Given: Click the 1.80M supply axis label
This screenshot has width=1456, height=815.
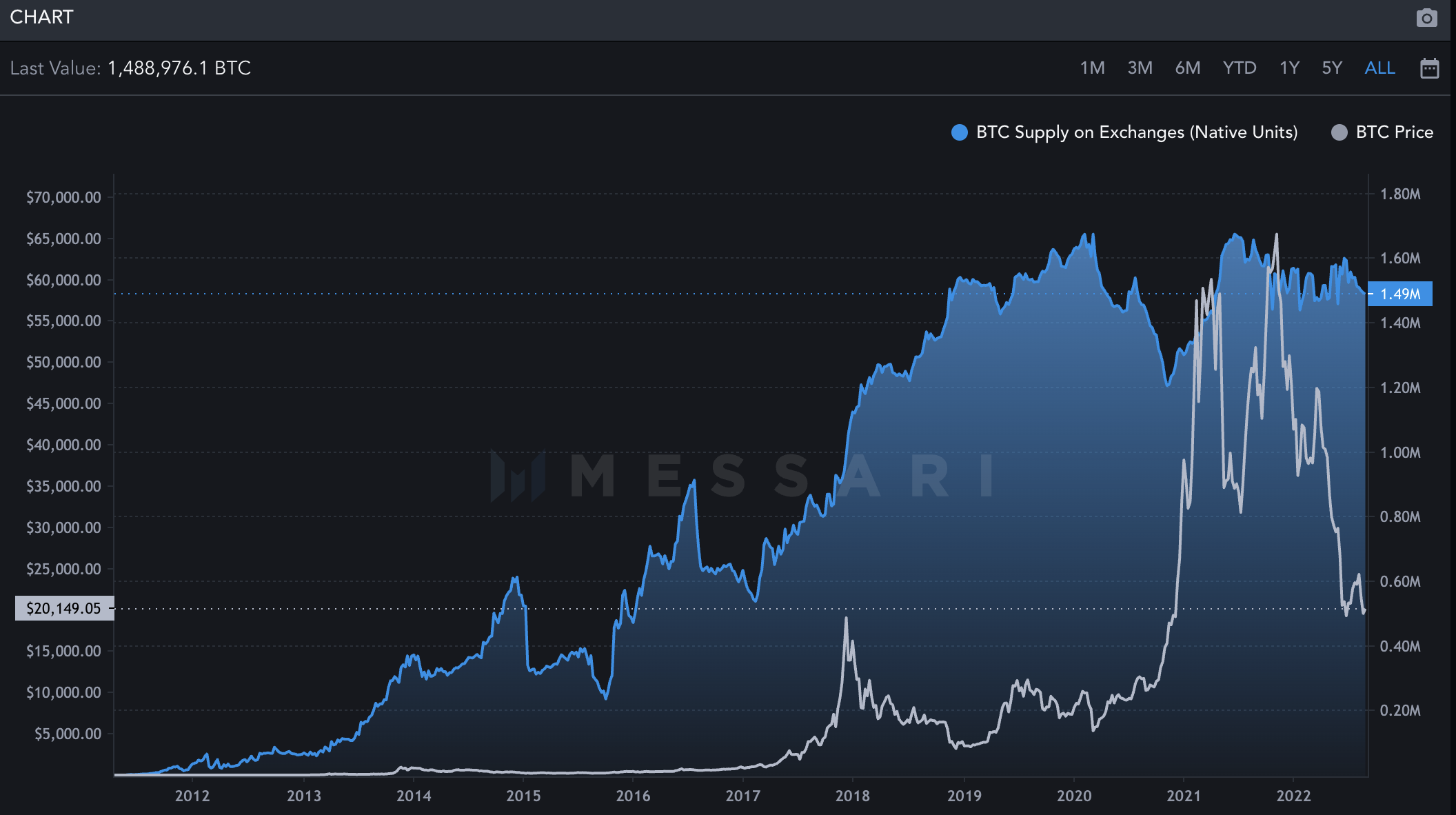Looking at the screenshot, I should click(x=1400, y=194).
